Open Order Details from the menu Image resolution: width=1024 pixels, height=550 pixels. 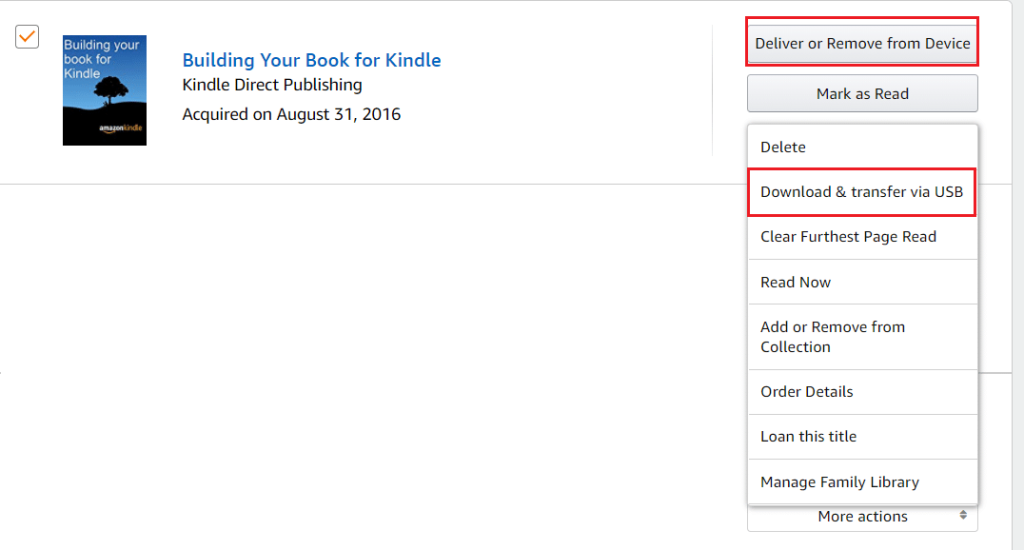[806, 392]
